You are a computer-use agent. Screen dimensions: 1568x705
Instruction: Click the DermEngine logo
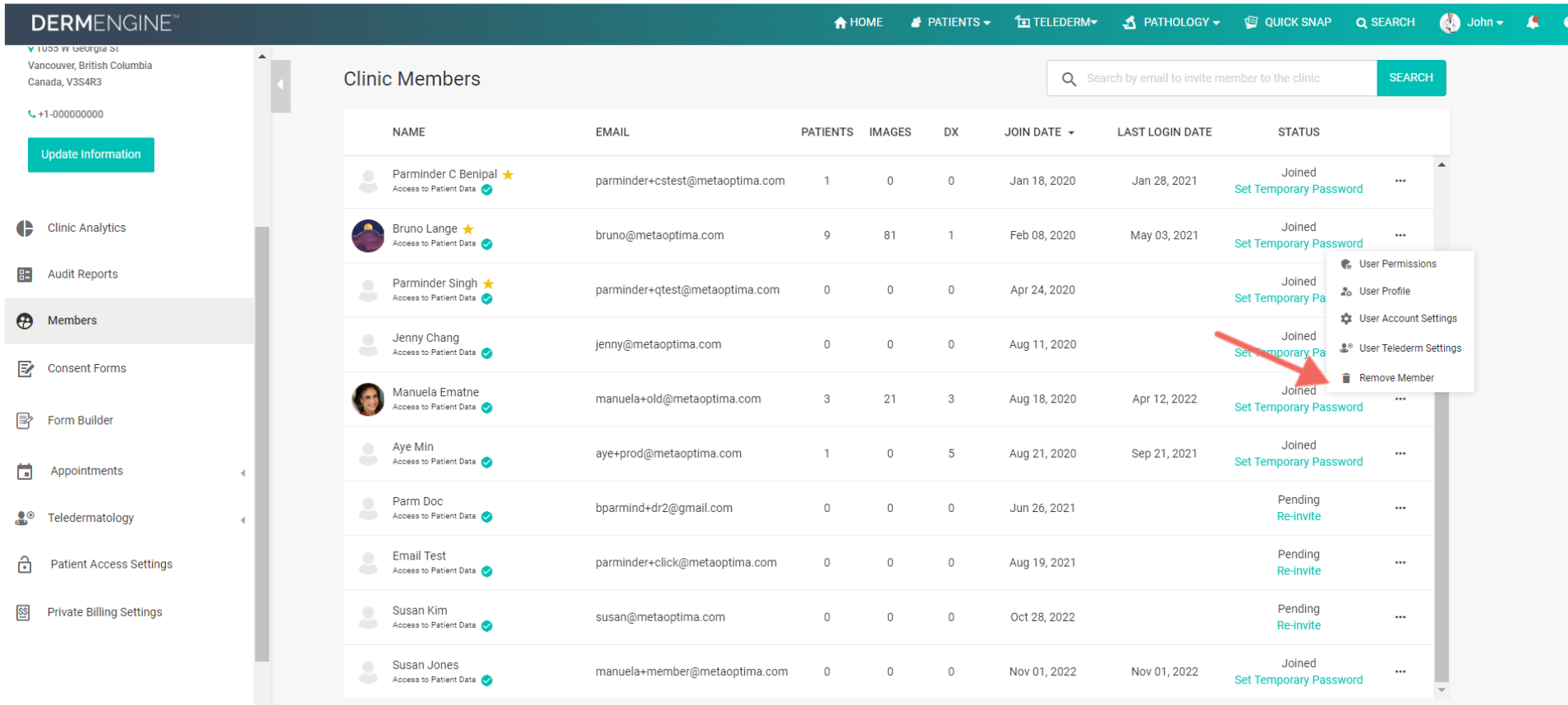point(105,23)
